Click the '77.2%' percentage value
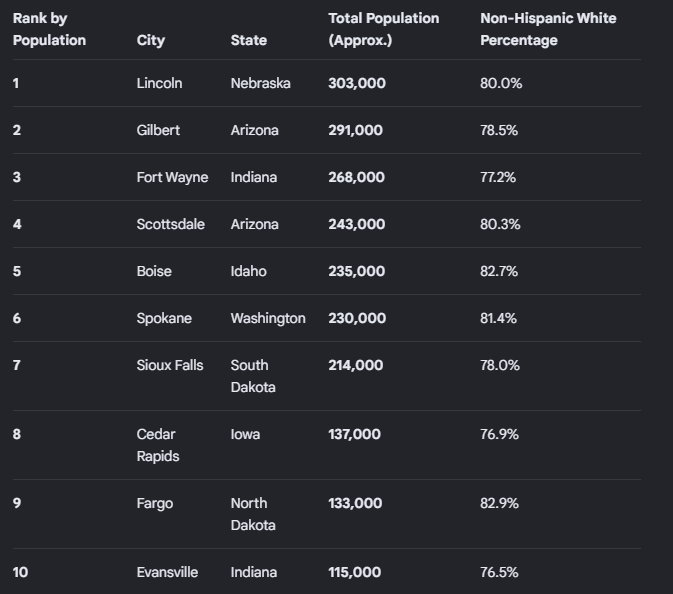 [498, 177]
